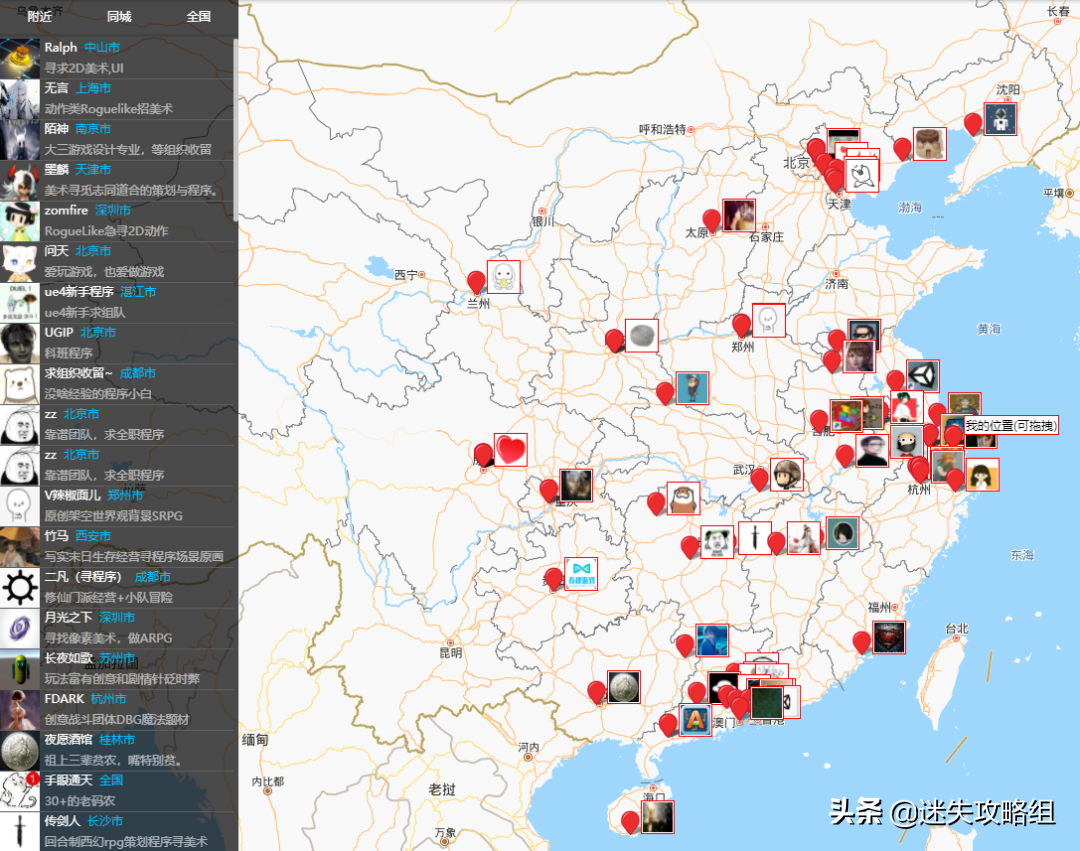1080x851 pixels.
Task: Click the white blob avatar near 郑州
Action: [x=769, y=320]
